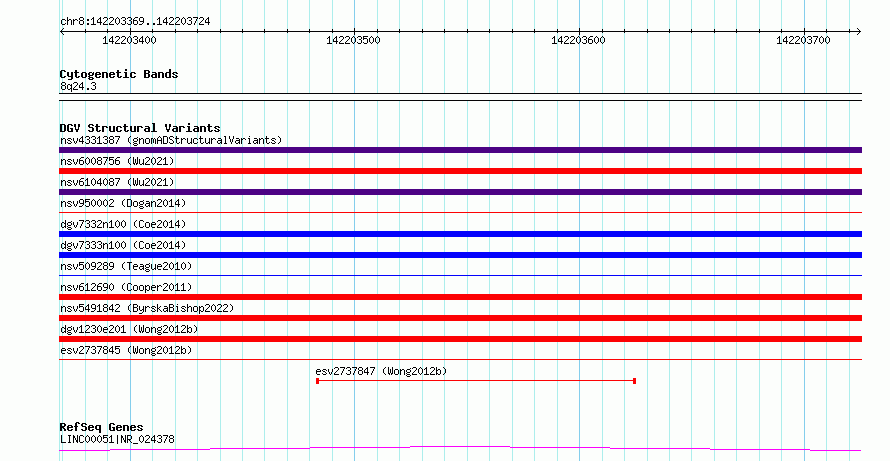The width and height of the screenshot is (890, 461).
Task: Select esv2737845 (Wong2012b) label
Action: [126, 350]
